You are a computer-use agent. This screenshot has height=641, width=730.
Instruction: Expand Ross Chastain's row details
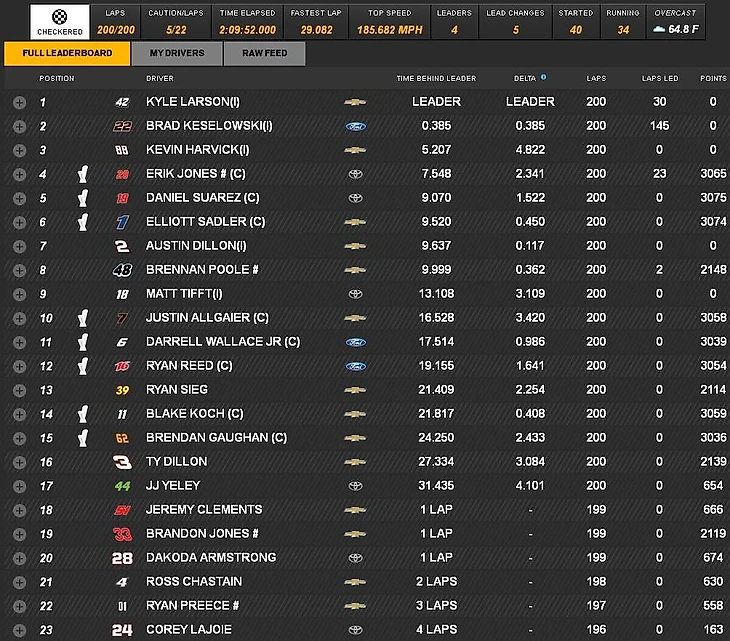coord(19,582)
